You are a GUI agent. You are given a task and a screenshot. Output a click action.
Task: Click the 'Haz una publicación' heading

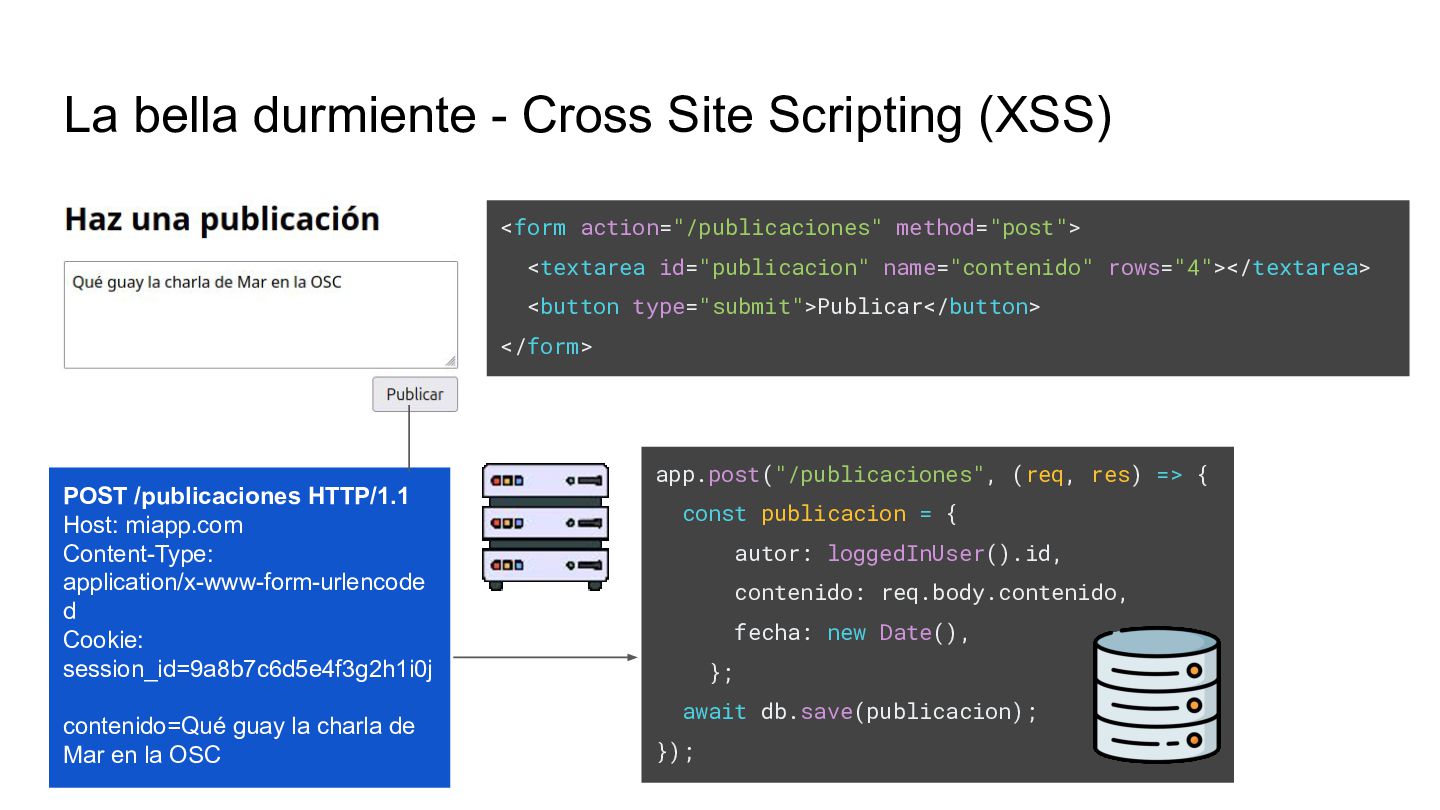[x=222, y=219]
